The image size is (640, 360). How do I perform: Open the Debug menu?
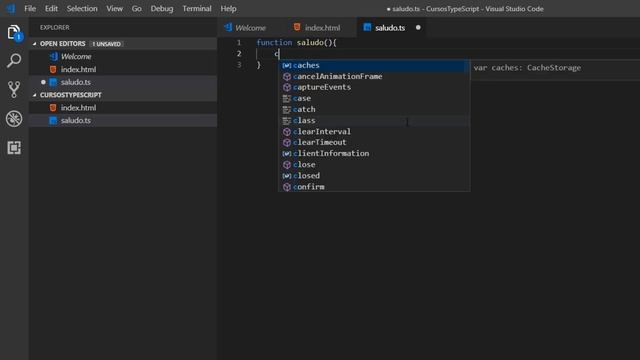coord(162,9)
